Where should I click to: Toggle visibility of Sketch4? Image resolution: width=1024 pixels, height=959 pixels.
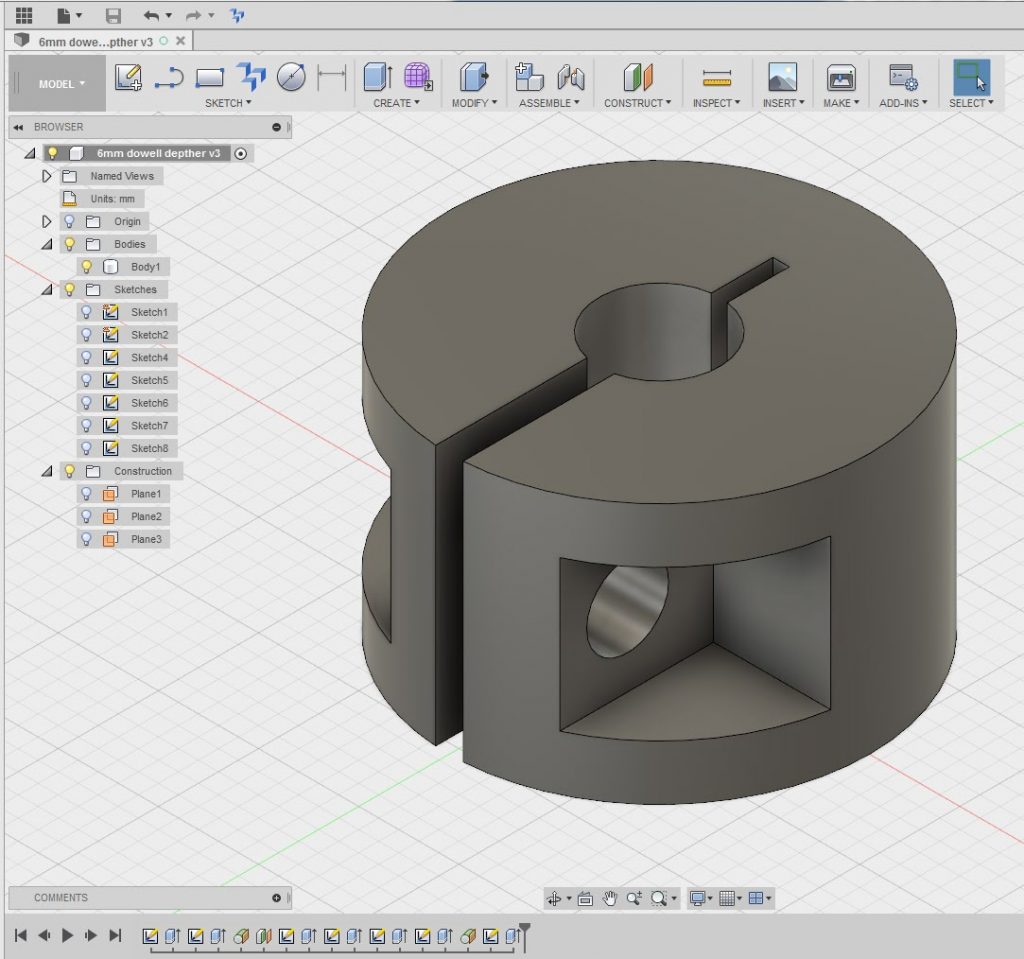[87, 358]
